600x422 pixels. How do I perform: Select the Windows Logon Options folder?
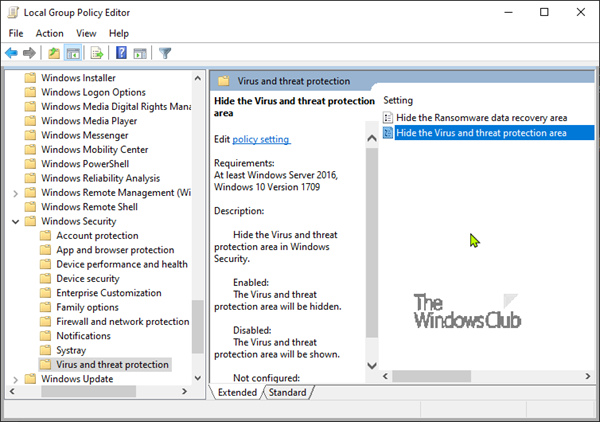pos(93,92)
